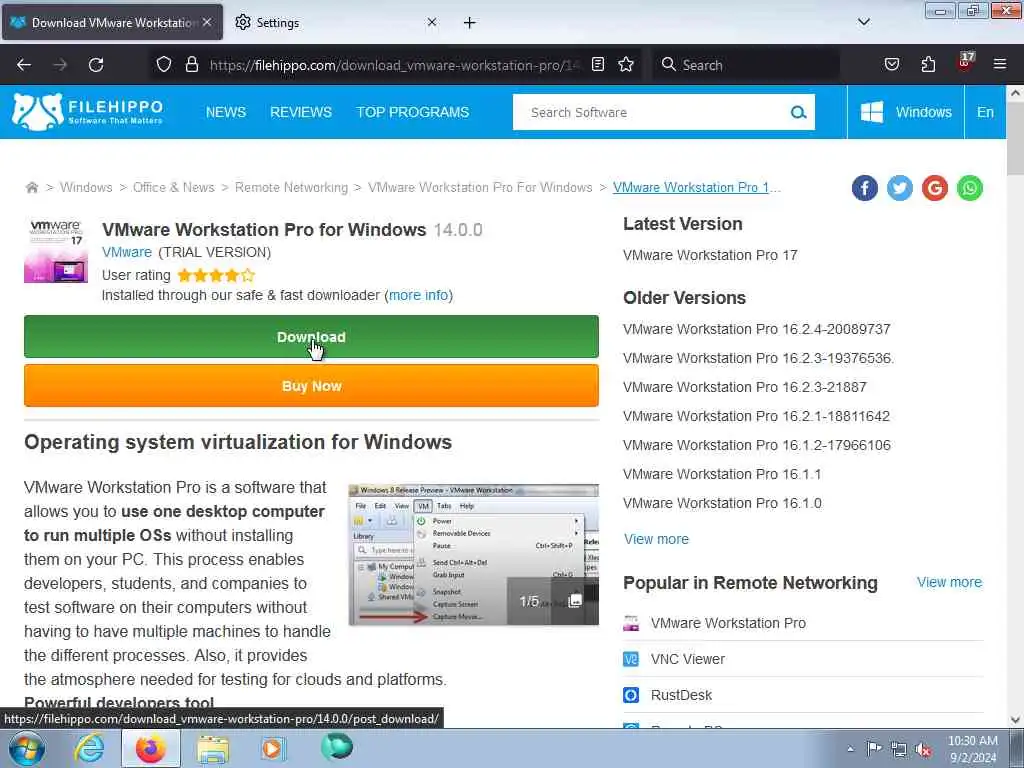Click the muted volume tray icon
1024x768 pixels.
point(923,750)
